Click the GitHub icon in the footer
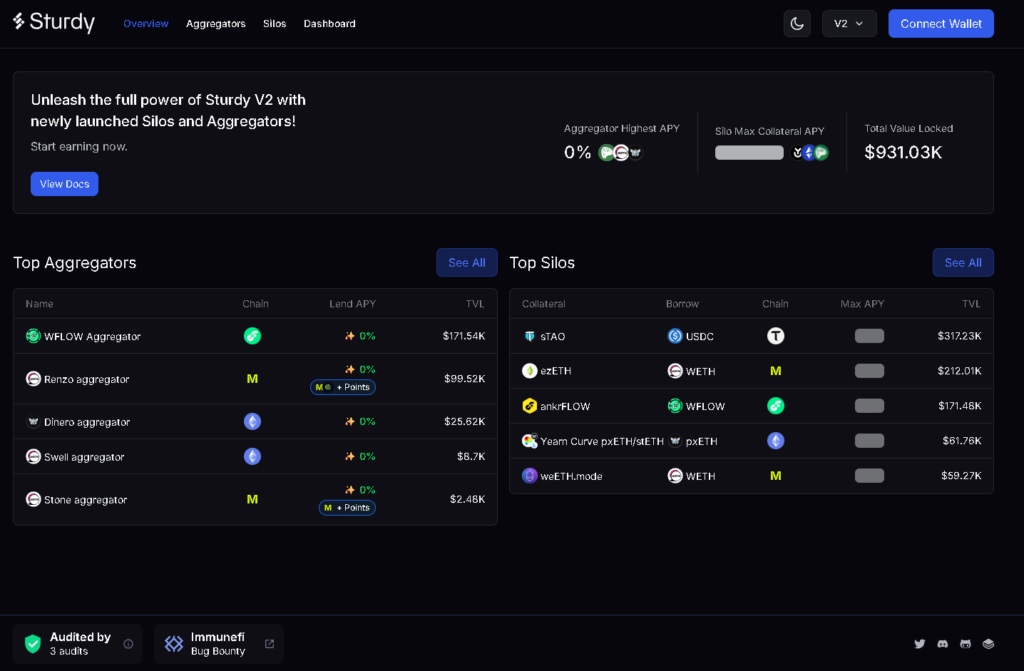Viewport: 1024px width, 671px height. 965,644
